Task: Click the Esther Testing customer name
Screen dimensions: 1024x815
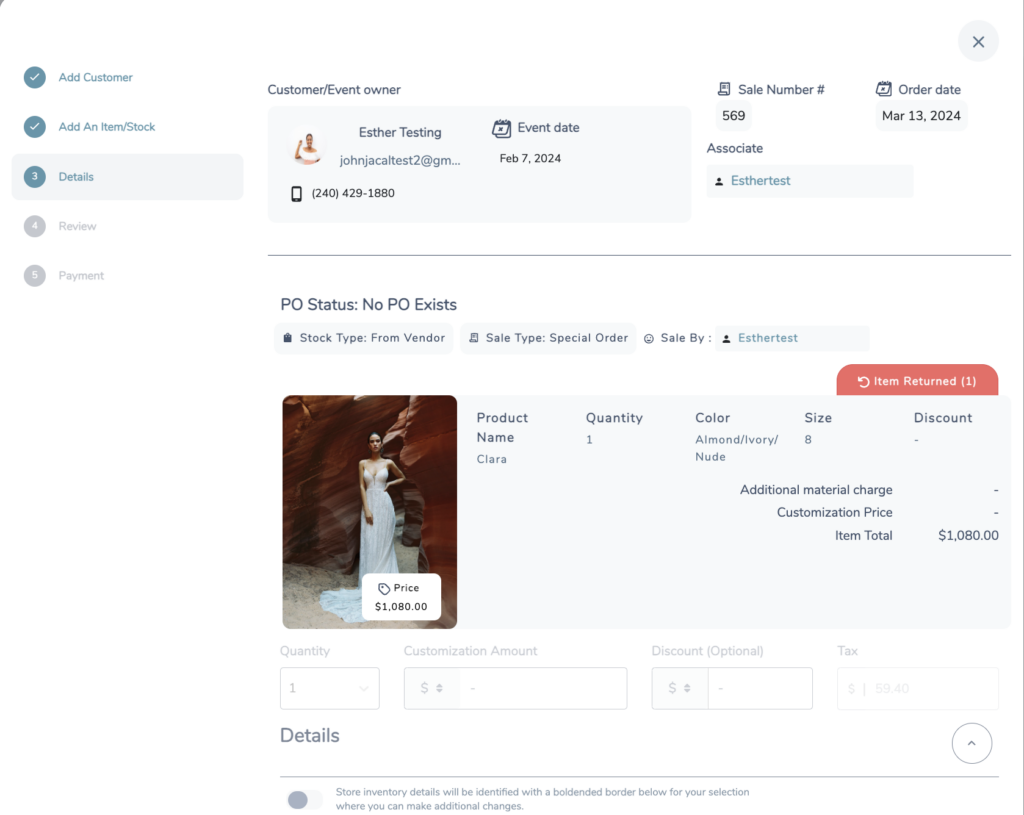Action: click(400, 132)
